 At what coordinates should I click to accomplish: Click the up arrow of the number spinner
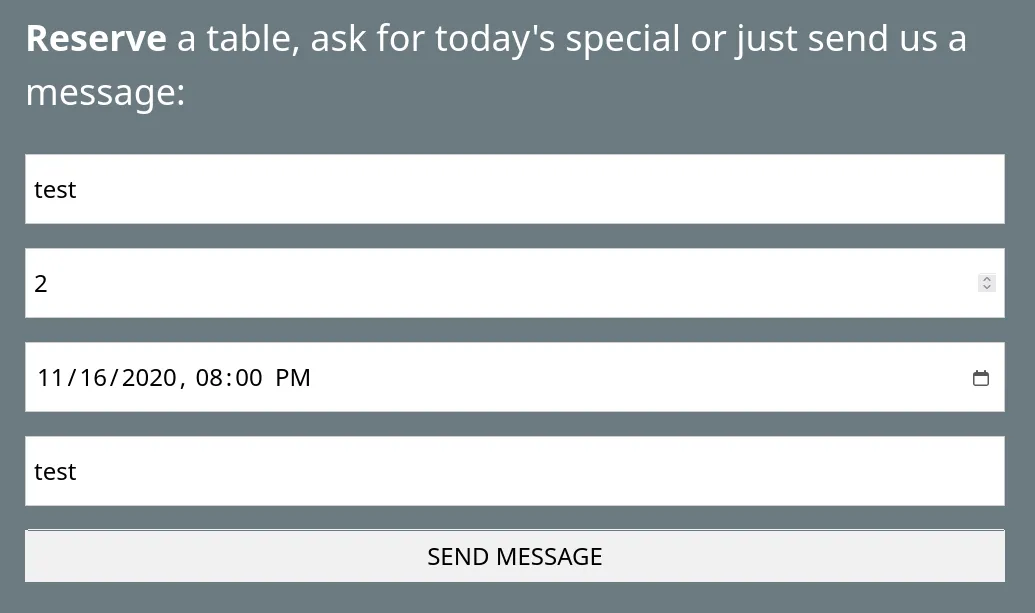coord(987,278)
